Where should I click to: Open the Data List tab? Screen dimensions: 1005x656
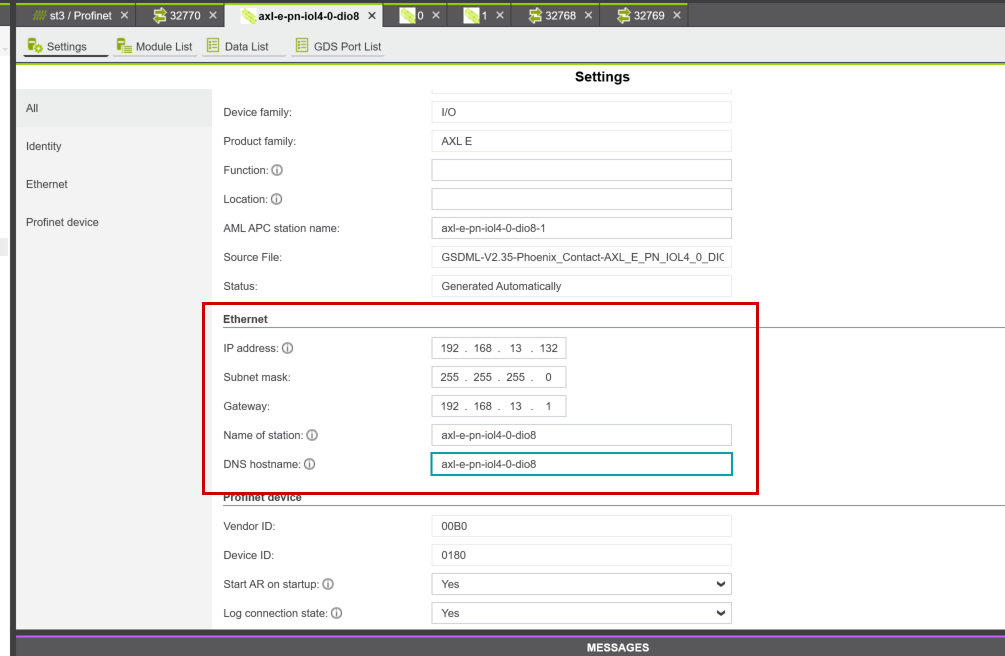237,46
